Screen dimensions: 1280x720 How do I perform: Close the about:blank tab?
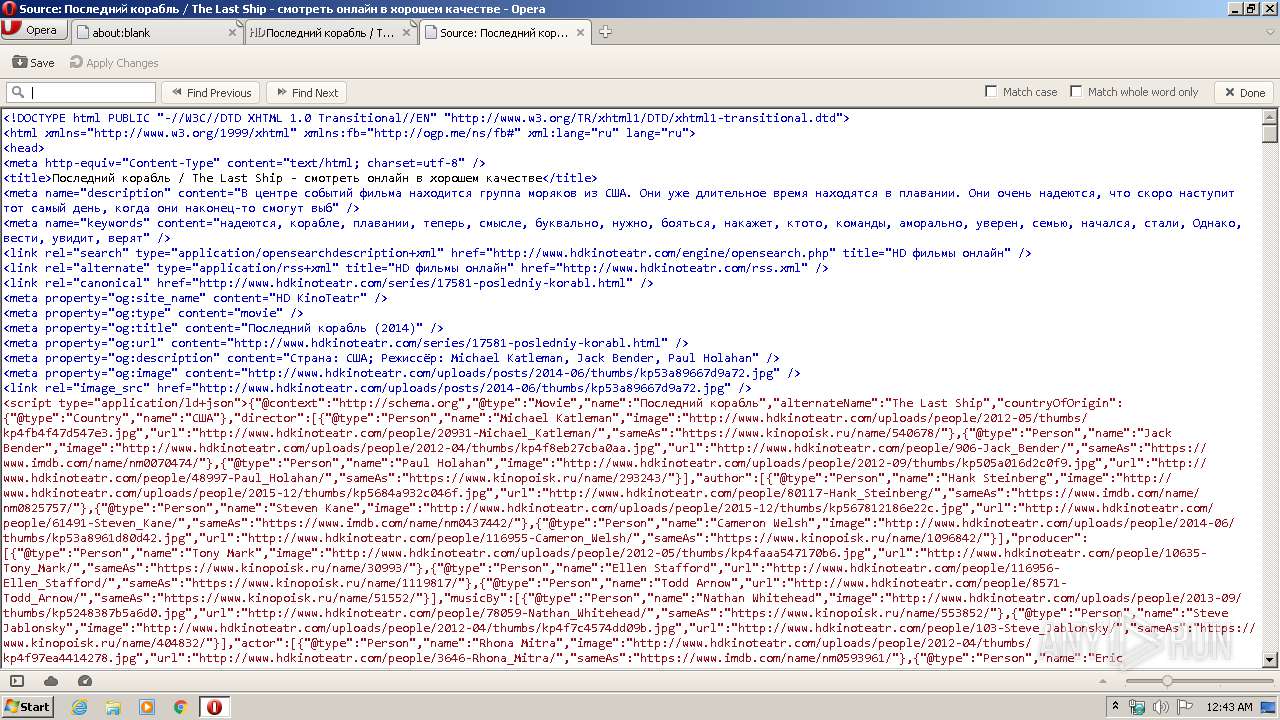(233, 32)
